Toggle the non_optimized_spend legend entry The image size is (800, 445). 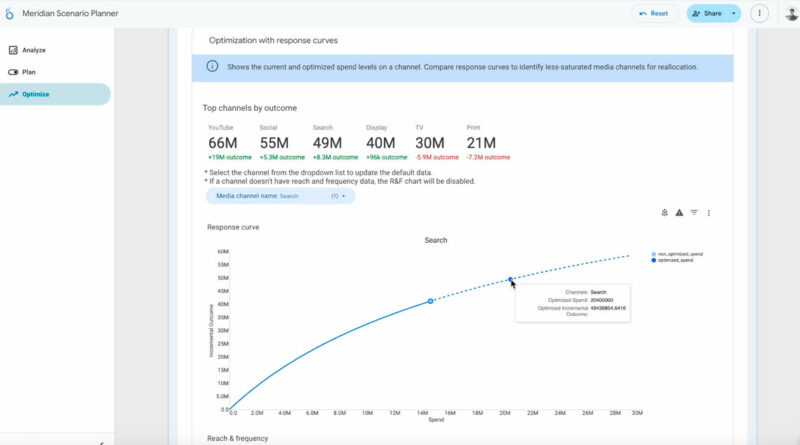[680, 254]
